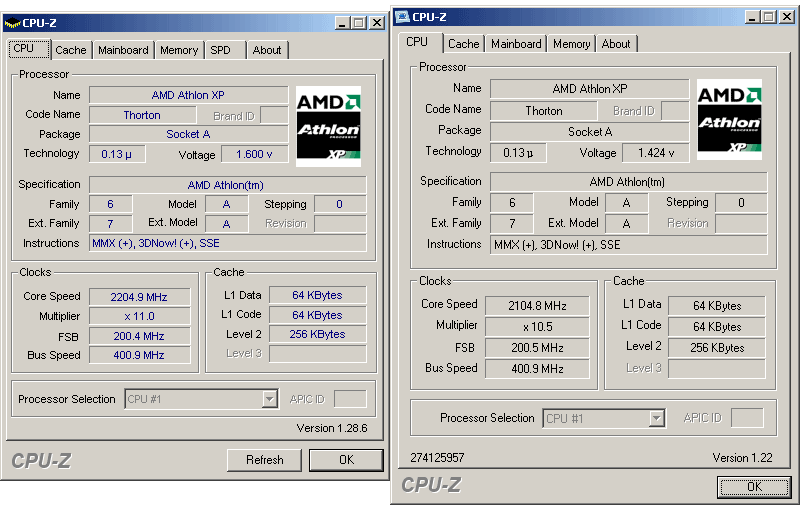
Task: Close the right CPU-Z window
Action: (x=787, y=17)
